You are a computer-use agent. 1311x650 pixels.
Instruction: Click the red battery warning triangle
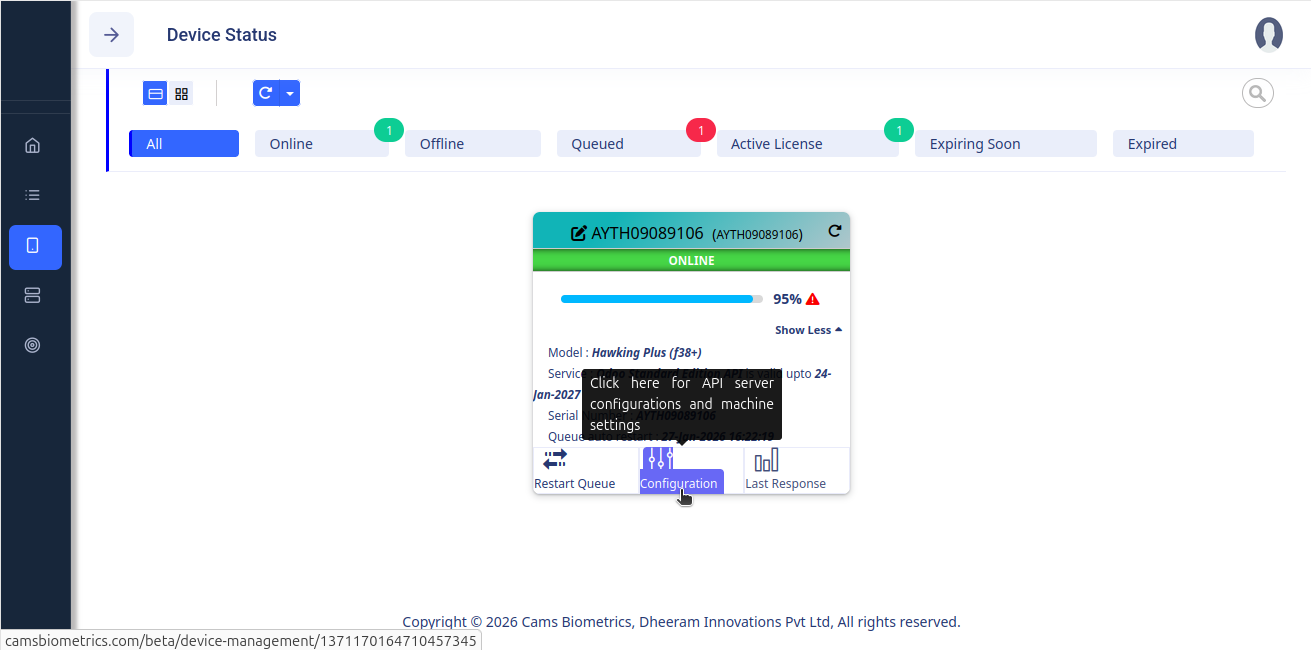pyautogui.click(x=812, y=299)
